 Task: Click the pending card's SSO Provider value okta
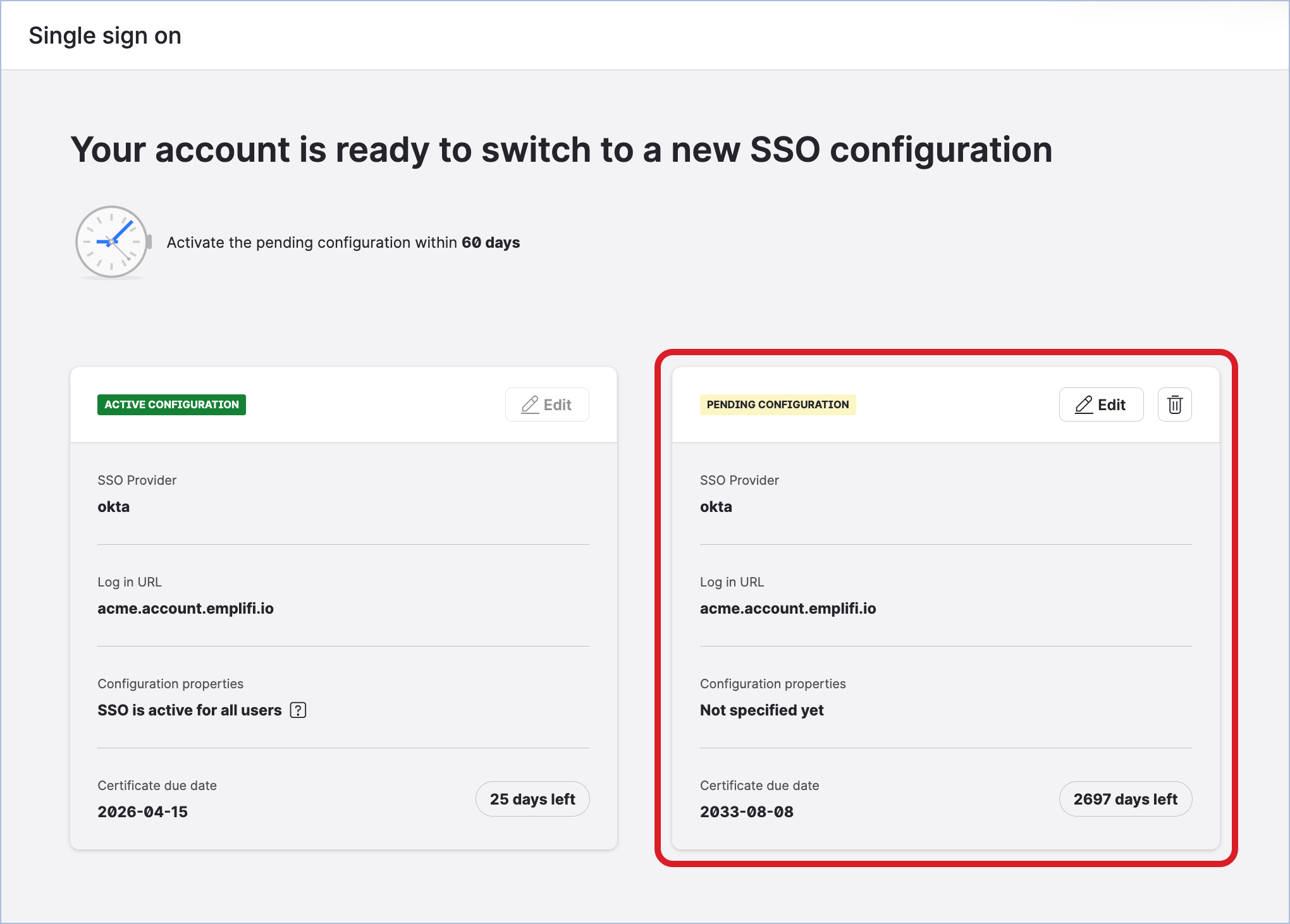click(715, 506)
